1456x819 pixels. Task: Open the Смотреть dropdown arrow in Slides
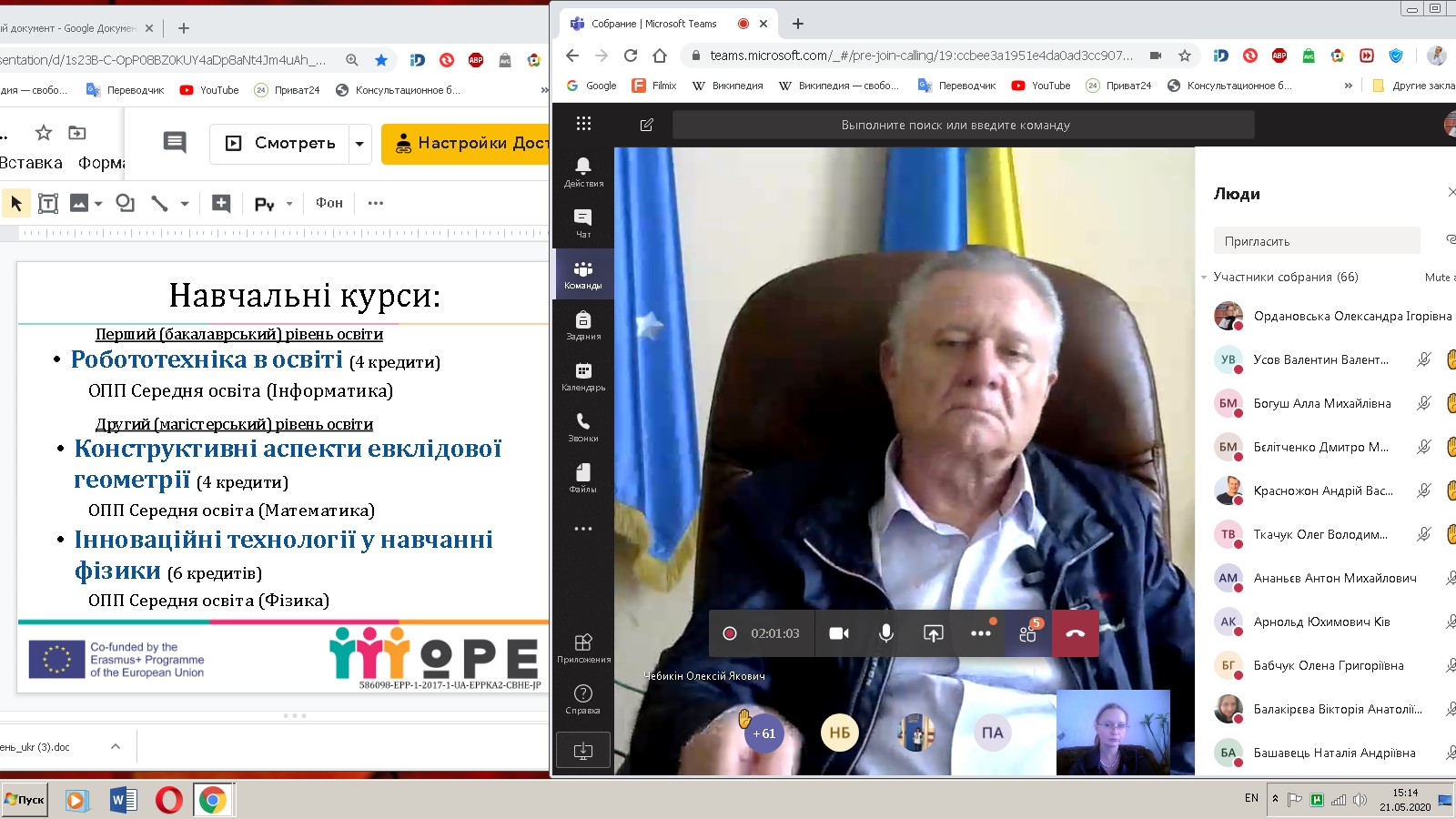[359, 144]
